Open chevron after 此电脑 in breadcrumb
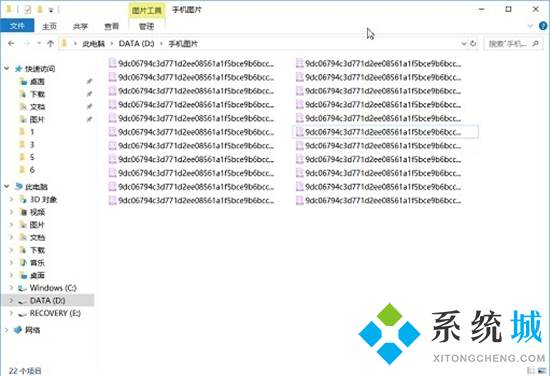The height and width of the screenshot is (376, 550). click(112, 43)
